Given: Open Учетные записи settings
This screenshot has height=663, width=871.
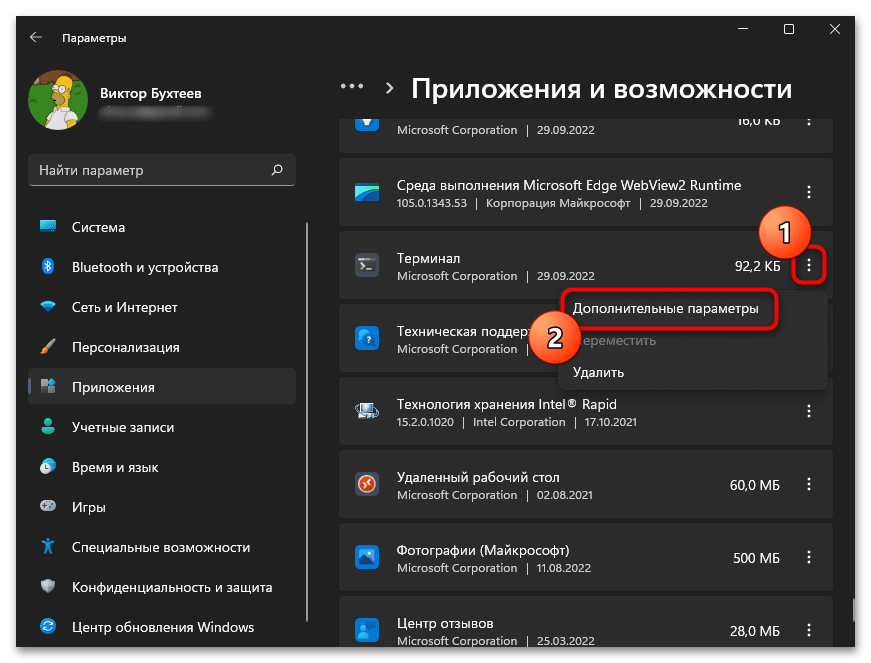Looking at the screenshot, I should coord(162,427).
